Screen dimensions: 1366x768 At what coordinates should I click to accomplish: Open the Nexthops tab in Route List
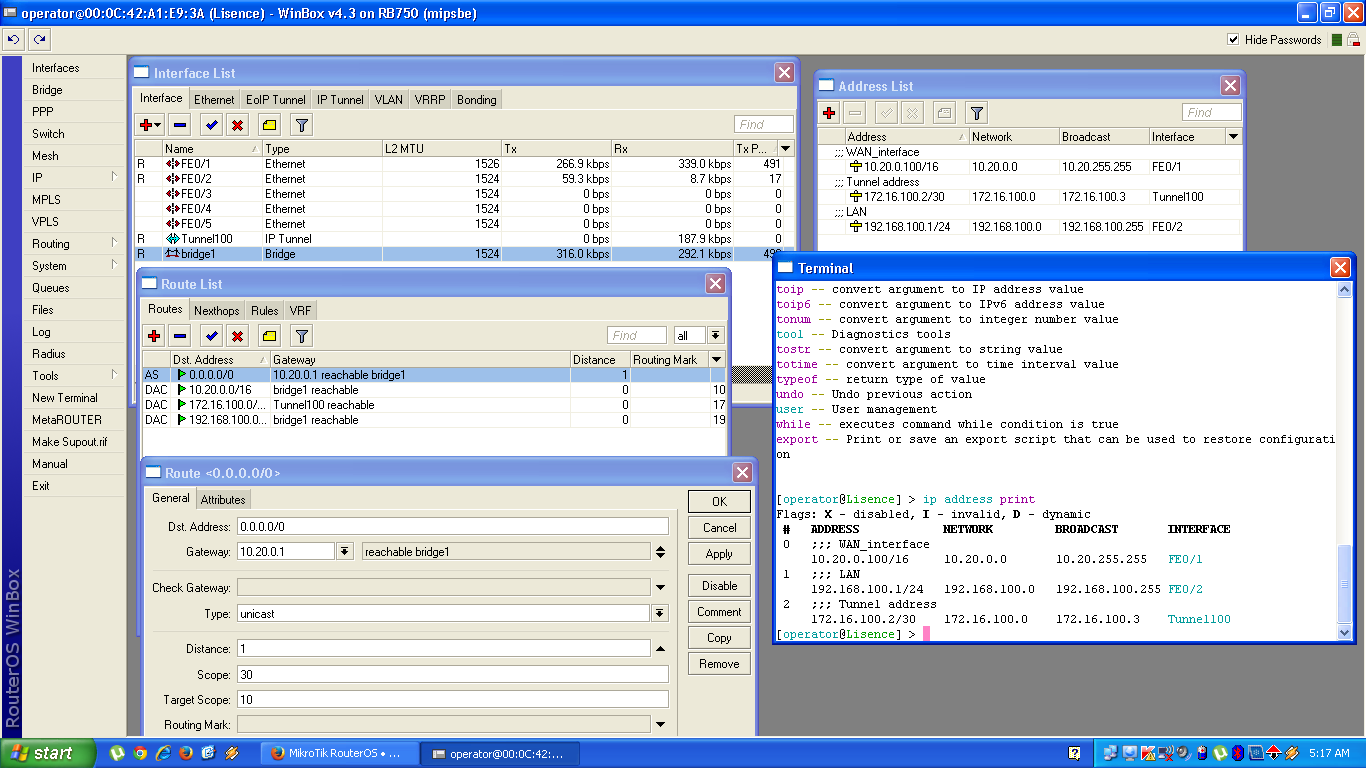(x=216, y=309)
